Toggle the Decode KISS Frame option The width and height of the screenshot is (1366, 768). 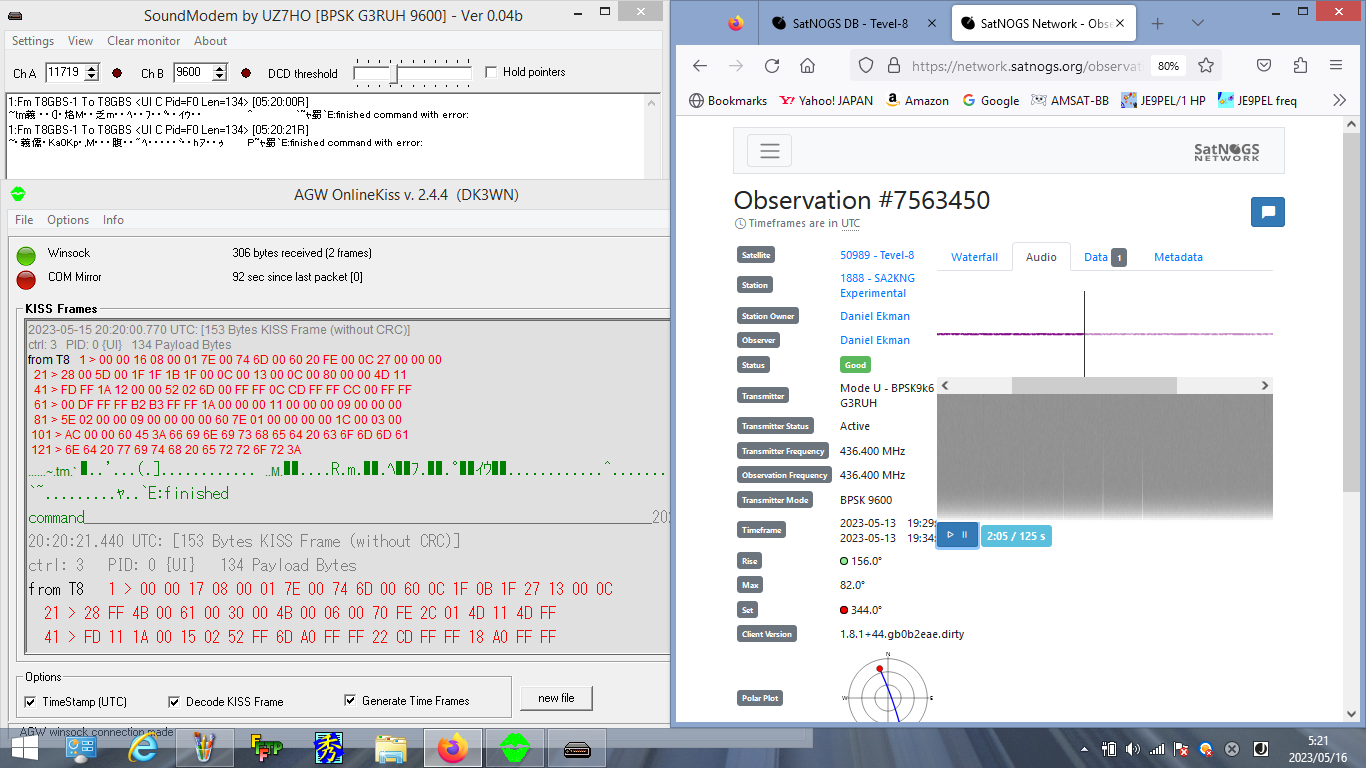pyautogui.click(x=175, y=702)
